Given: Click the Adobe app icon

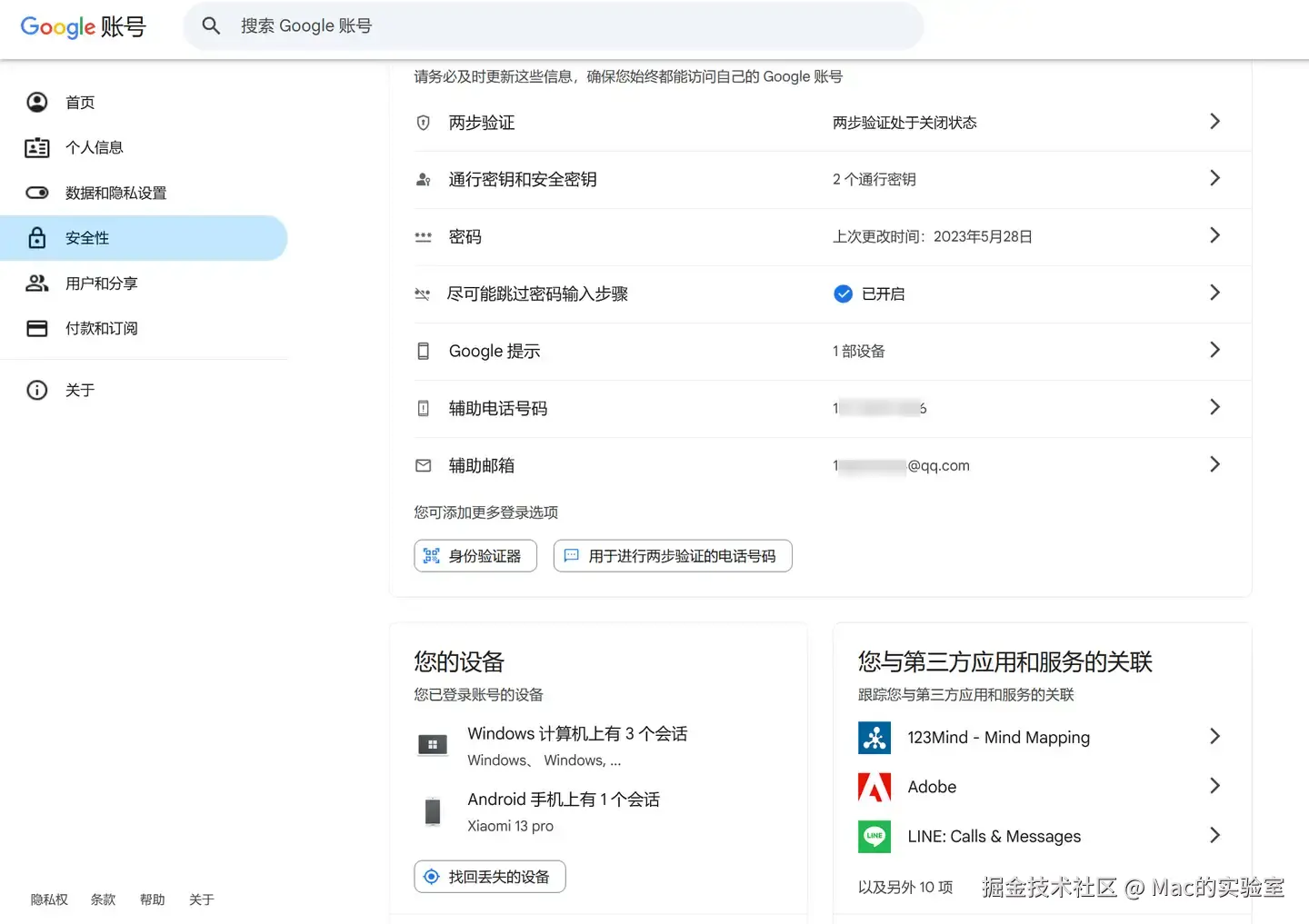Looking at the screenshot, I should pyautogui.click(x=874, y=787).
